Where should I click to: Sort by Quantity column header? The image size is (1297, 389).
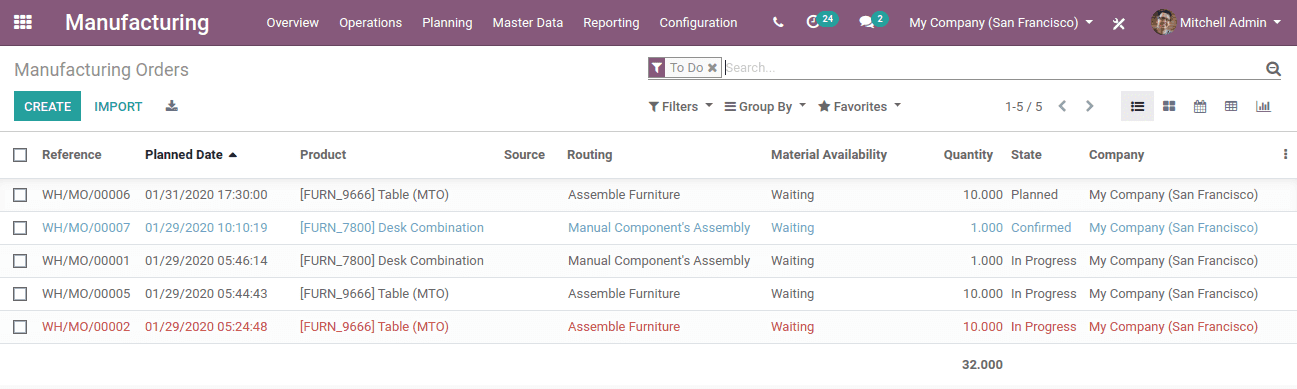968,154
